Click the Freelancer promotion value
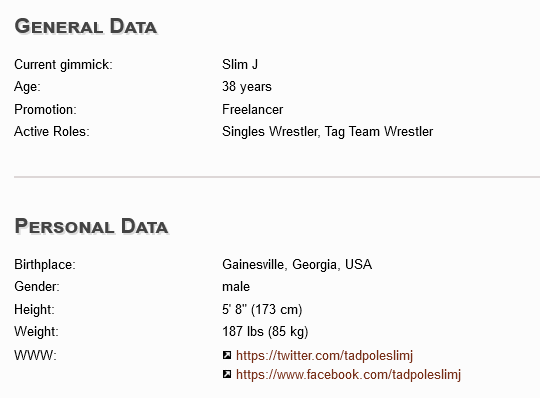 [252, 109]
